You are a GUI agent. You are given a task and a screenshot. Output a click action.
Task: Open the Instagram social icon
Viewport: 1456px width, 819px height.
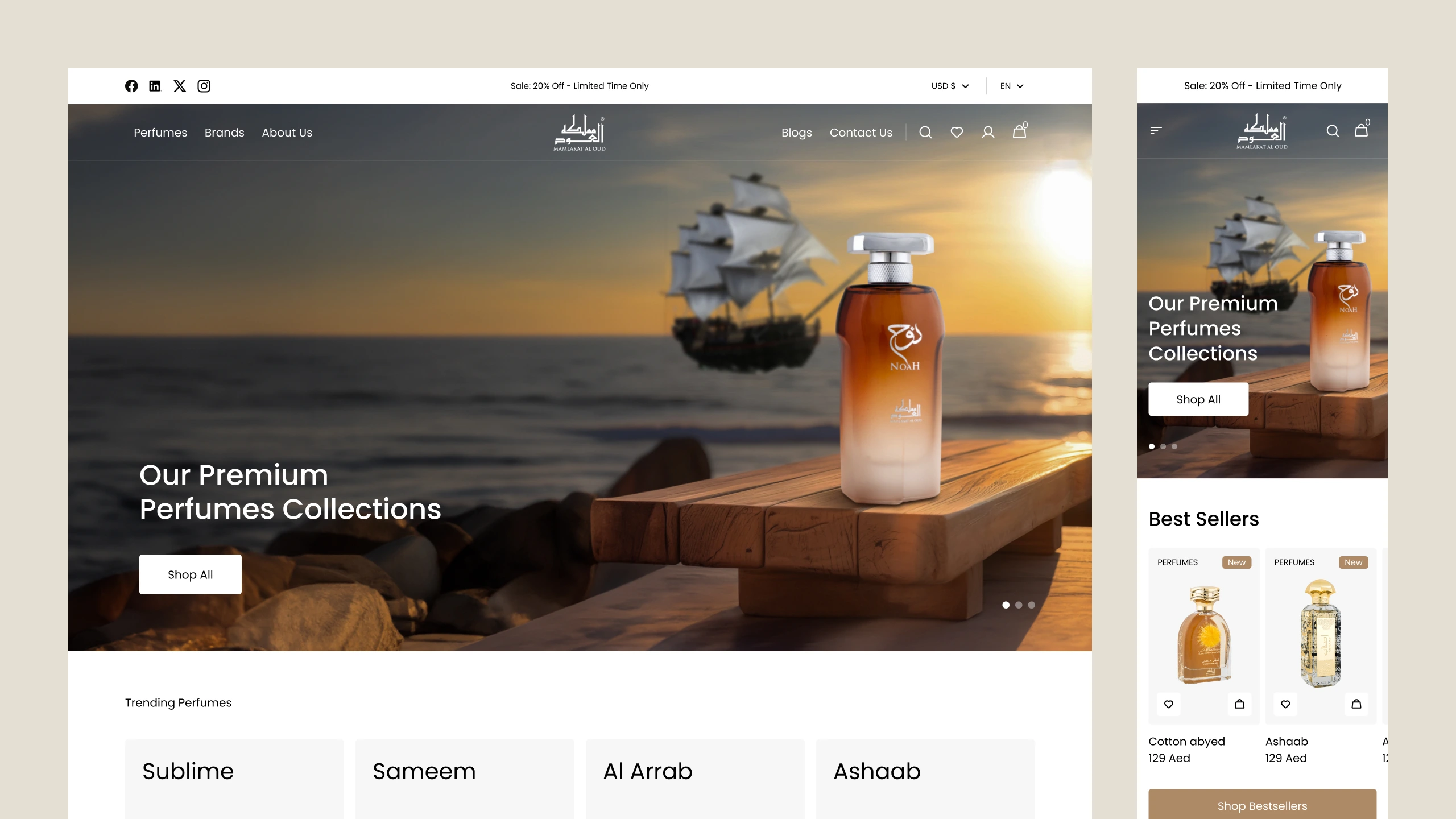coord(204,86)
